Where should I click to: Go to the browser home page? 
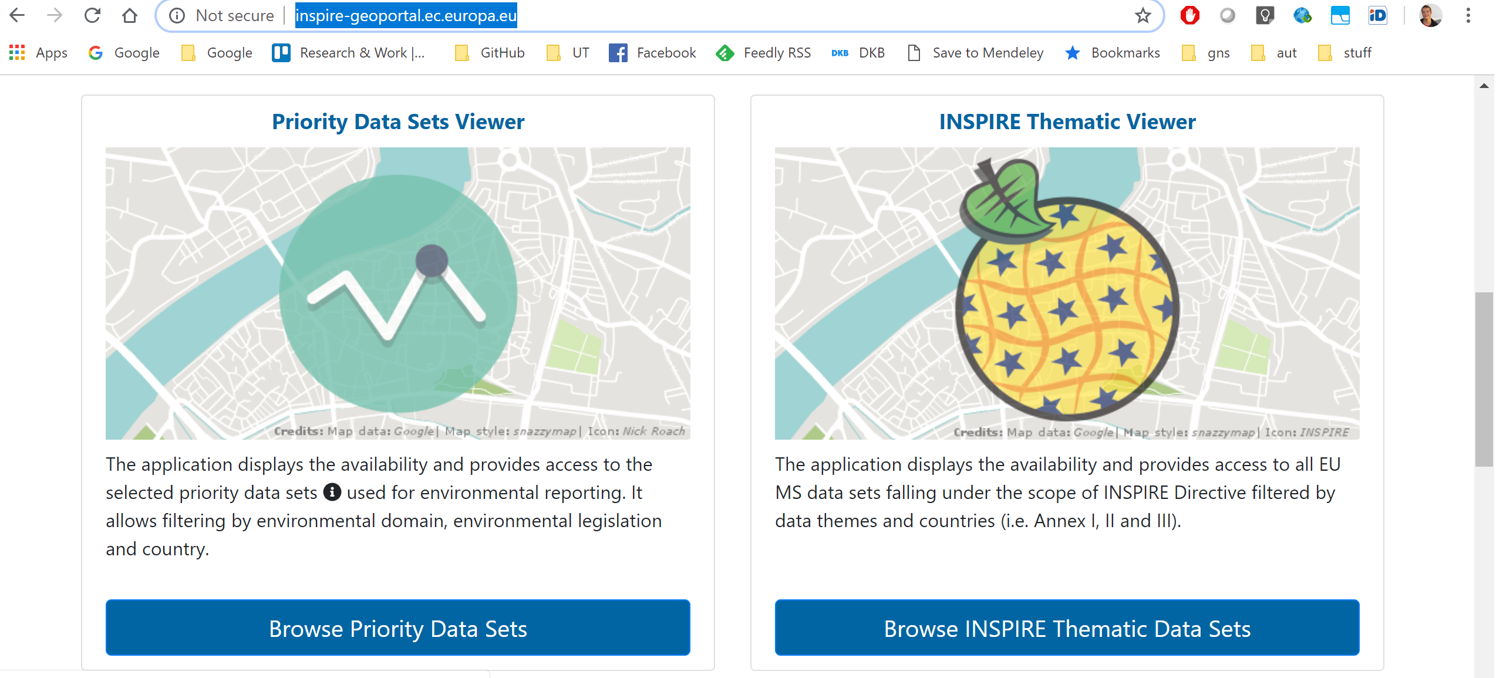pyautogui.click(x=129, y=16)
